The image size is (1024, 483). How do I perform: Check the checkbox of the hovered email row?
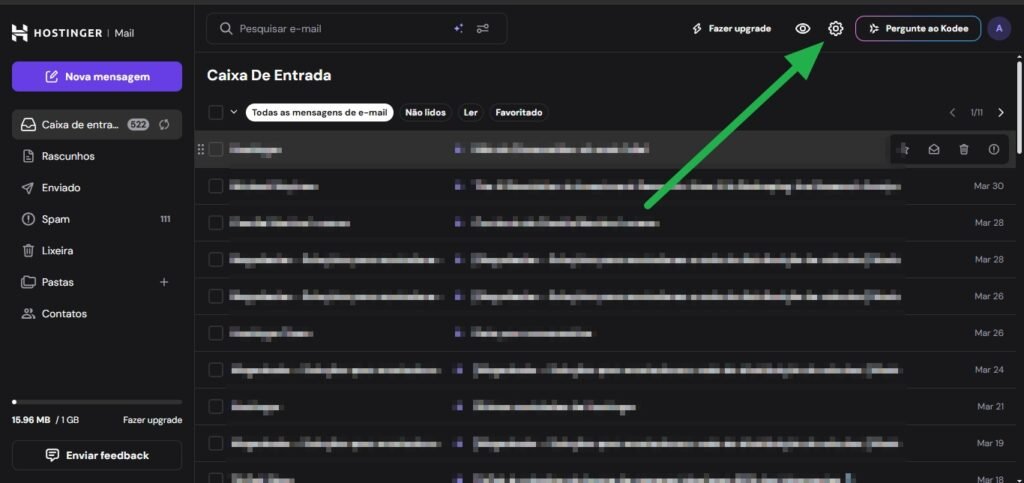tap(216, 149)
